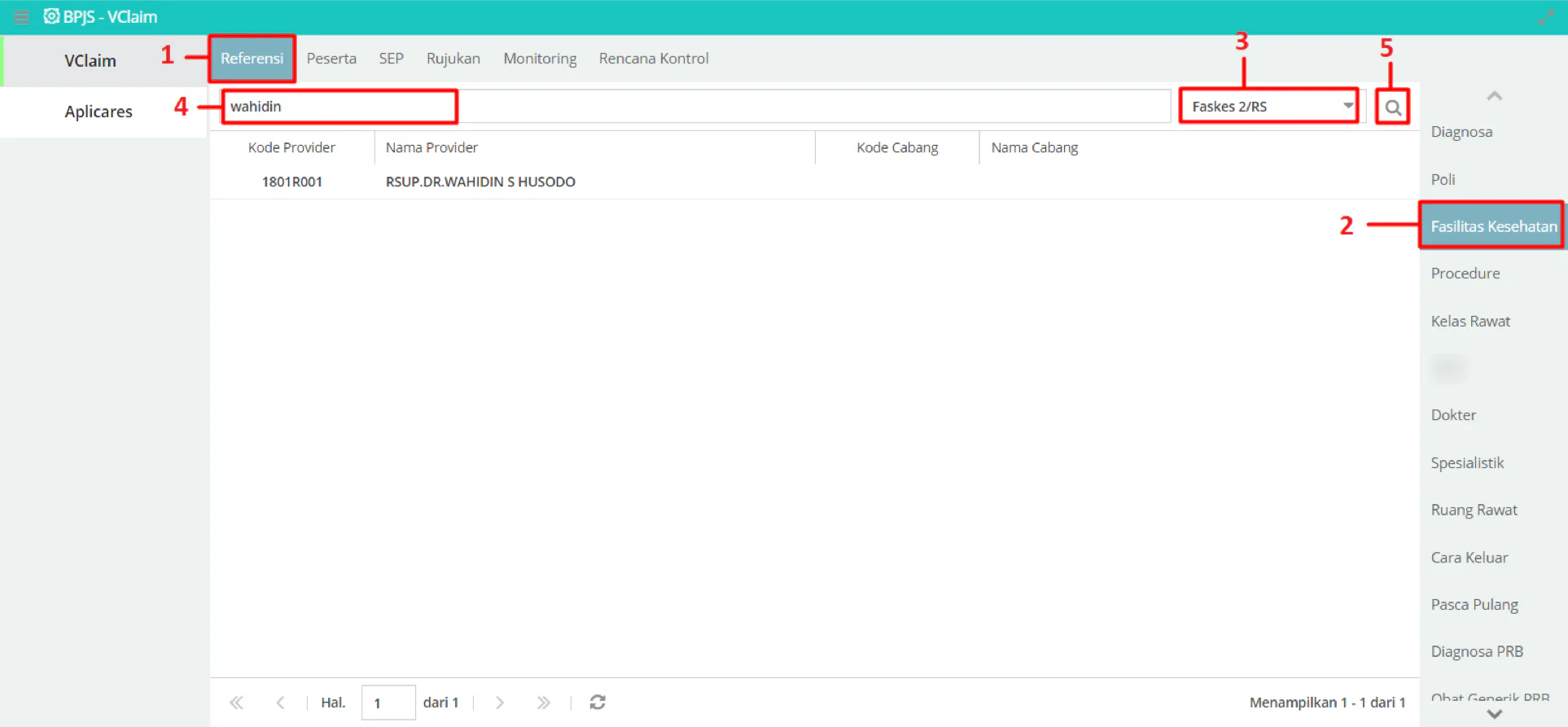The height and width of the screenshot is (727, 1568).
Task: Select Aplicares in the left panel
Action: (99, 112)
